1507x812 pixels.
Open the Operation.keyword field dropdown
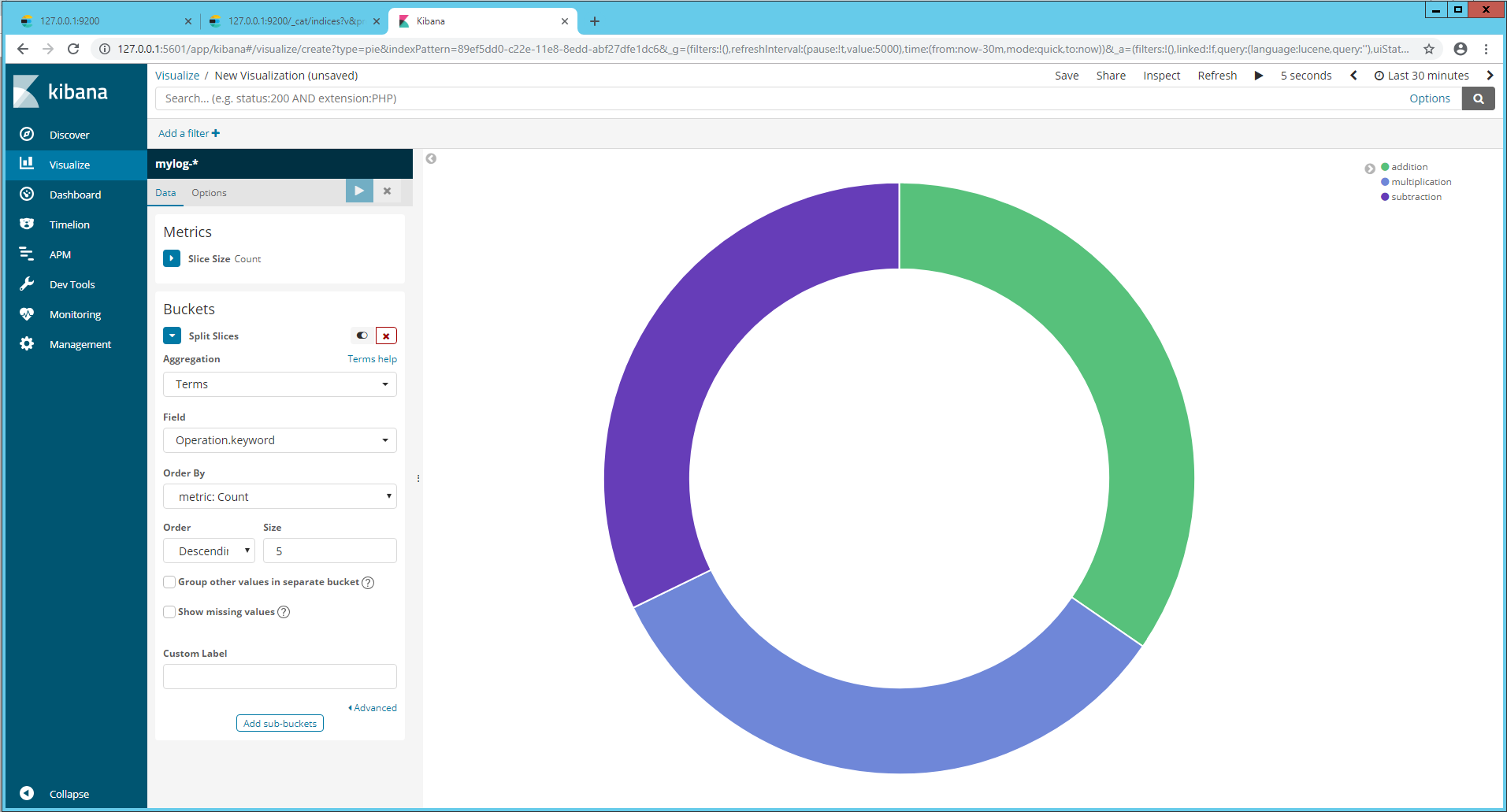pos(280,440)
